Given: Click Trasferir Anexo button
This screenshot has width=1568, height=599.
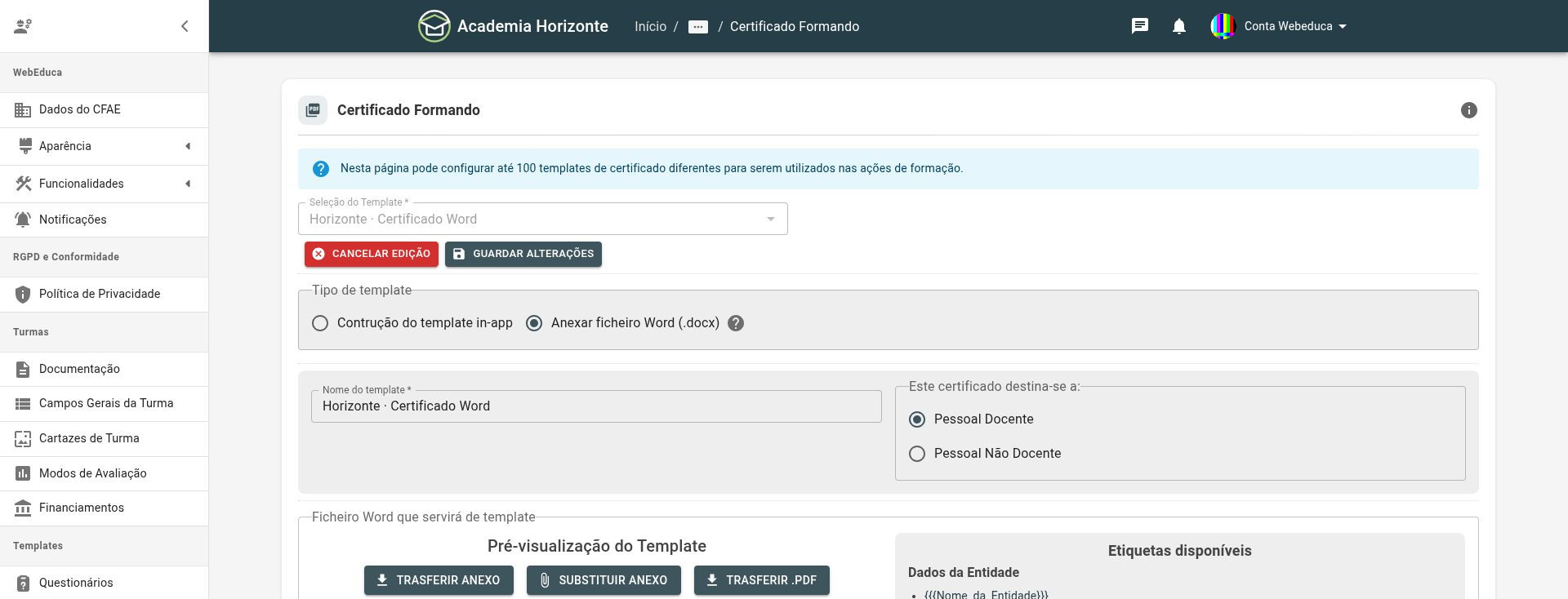Looking at the screenshot, I should tap(439, 580).
